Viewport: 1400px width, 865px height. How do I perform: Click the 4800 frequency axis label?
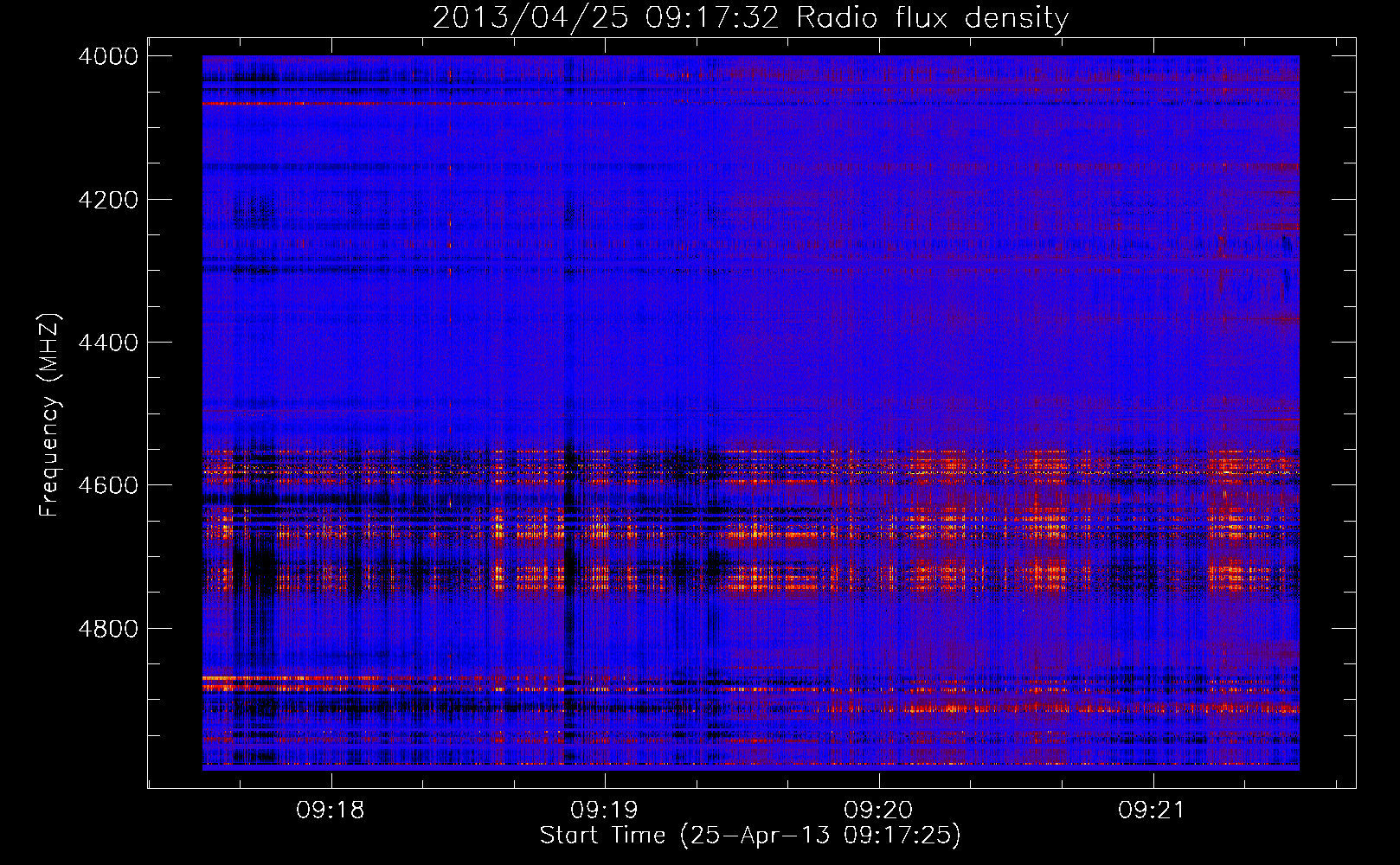[108, 628]
